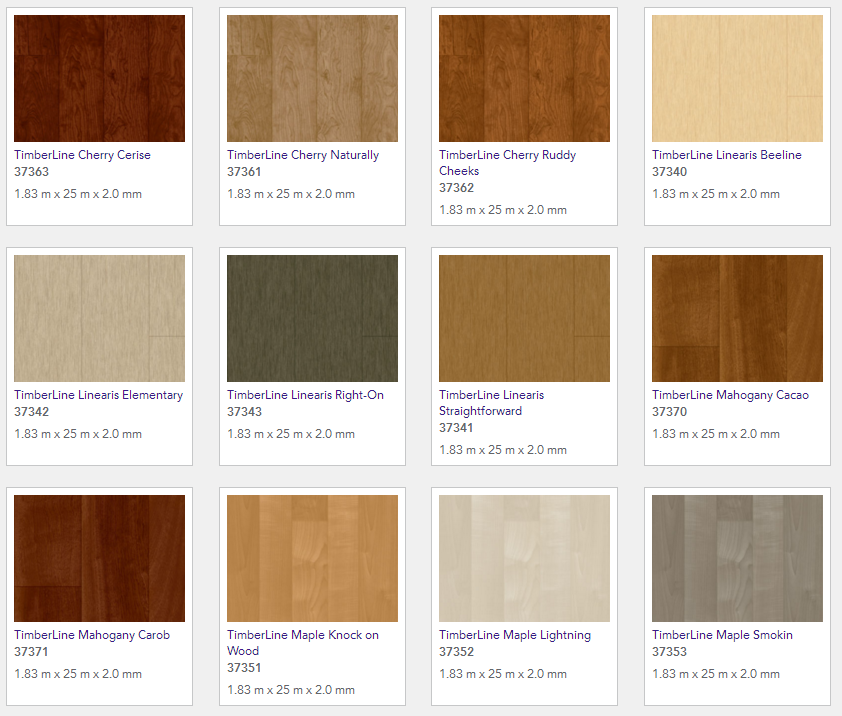
Task: Select the grey Maple Smokin swatch image
Action: coord(737,558)
